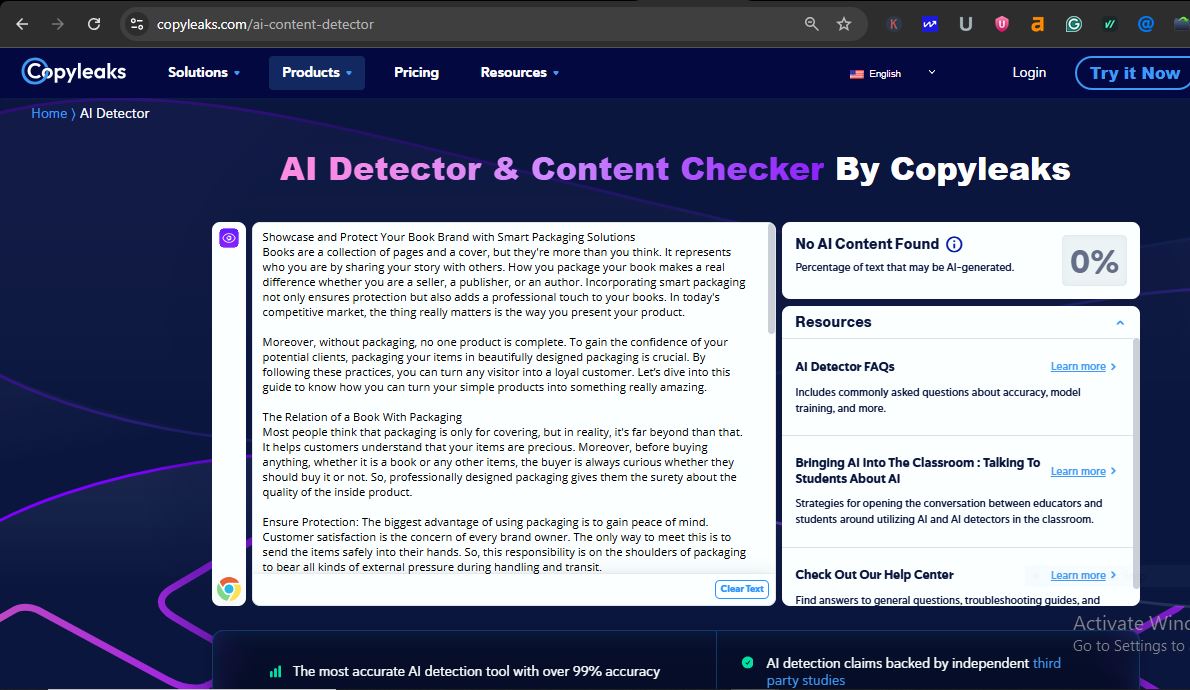Image resolution: width=1190 pixels, height=690 pixels.
Task: Open the red shield extension icon
Action: pyautogui.click(x=1002, y=24)
